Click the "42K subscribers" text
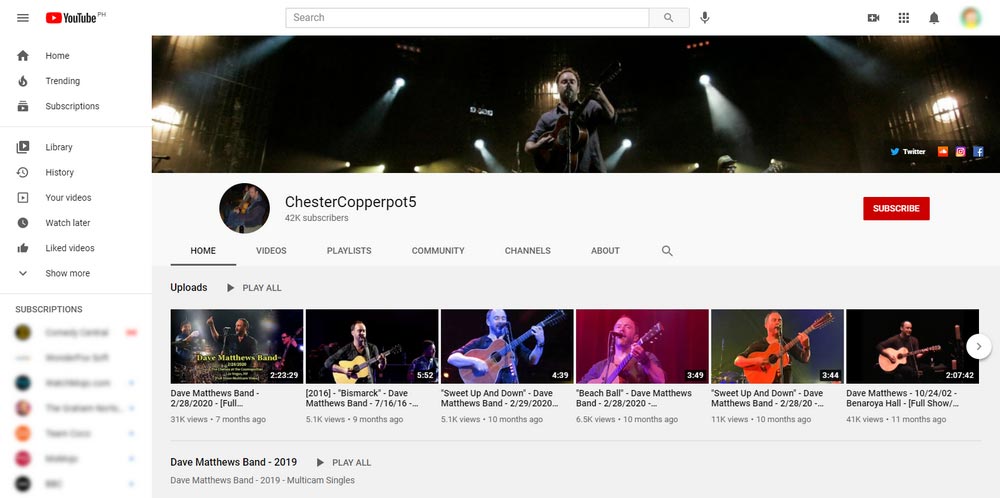 (x=316, y=218)
